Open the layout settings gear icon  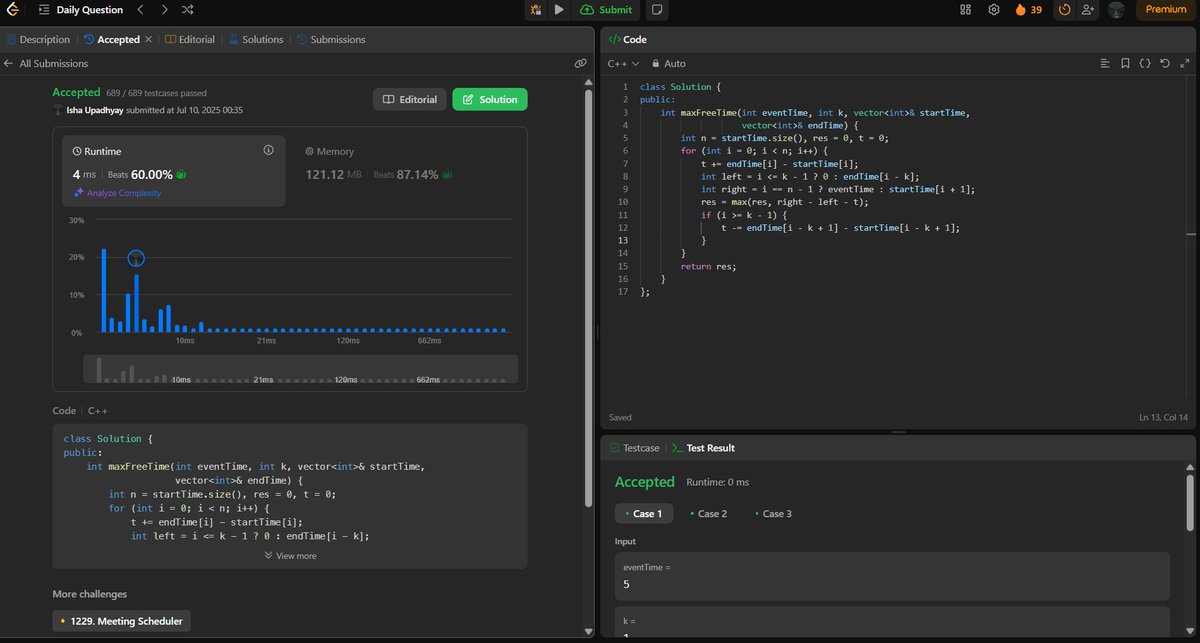pyautogui.click(x=994, y=10)
